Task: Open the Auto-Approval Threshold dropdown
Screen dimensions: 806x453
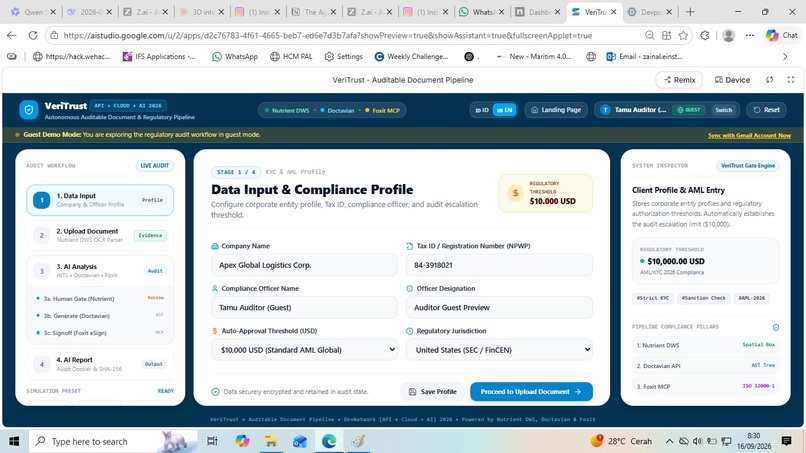Action: click(304, 350)
